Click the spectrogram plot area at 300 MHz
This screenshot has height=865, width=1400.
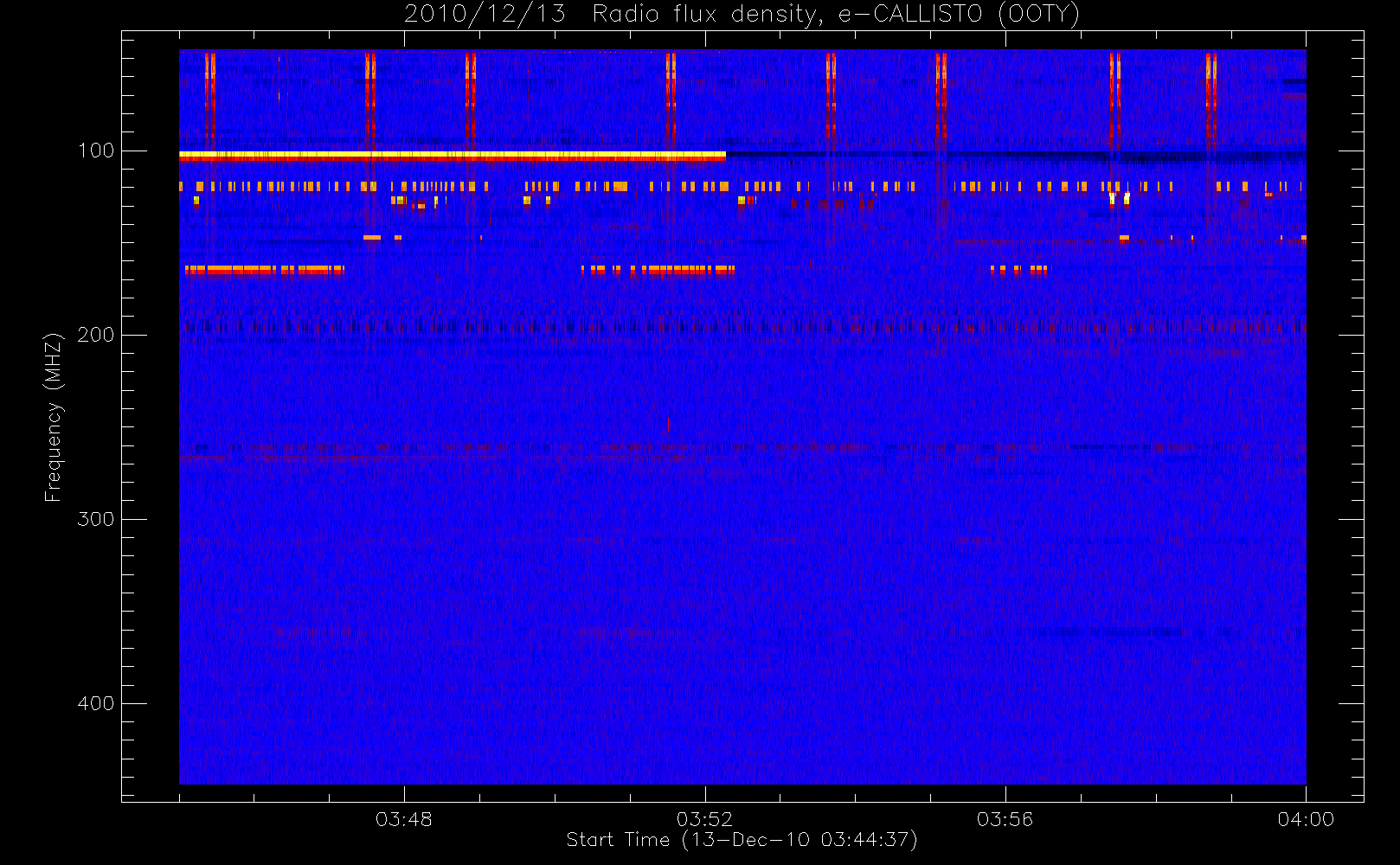click(x=742, y=519)
